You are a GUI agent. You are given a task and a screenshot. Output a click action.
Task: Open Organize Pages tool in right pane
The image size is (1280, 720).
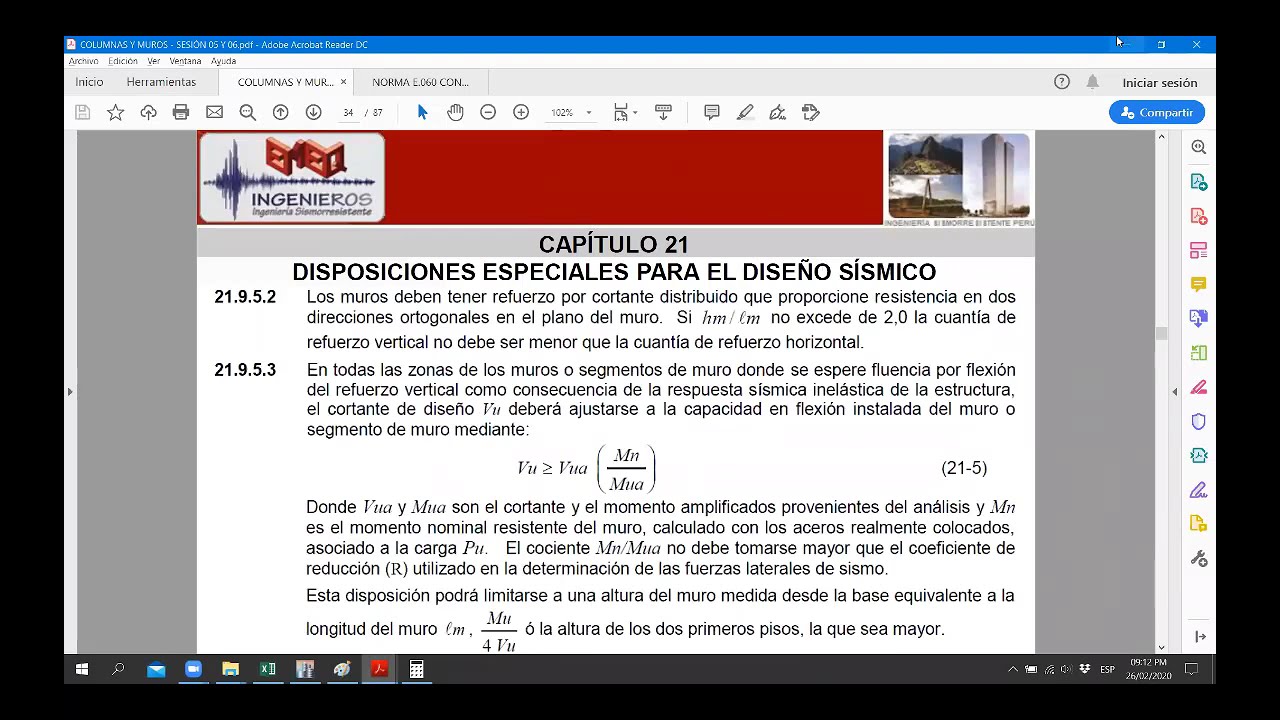1199,353
